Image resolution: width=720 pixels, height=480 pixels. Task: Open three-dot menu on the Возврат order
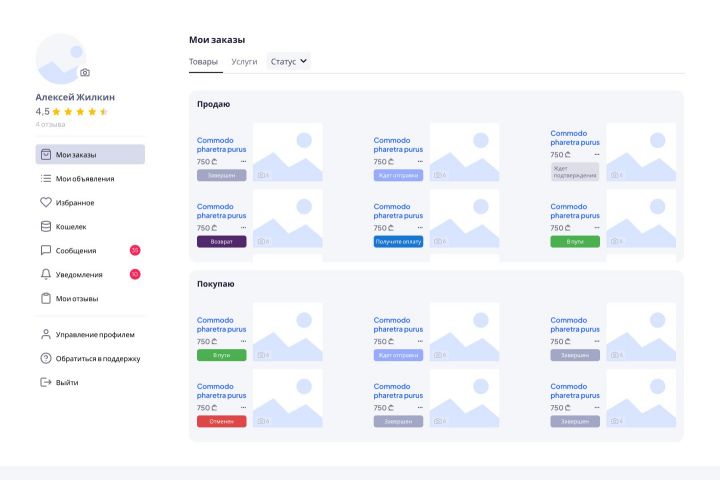click(243, 228)
